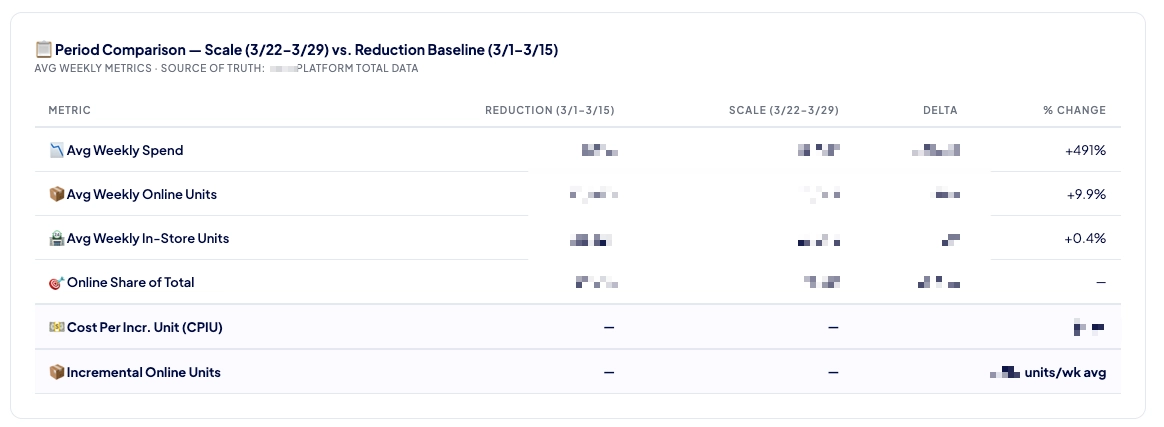Click the units/wk avg value text

[1065, 372]
